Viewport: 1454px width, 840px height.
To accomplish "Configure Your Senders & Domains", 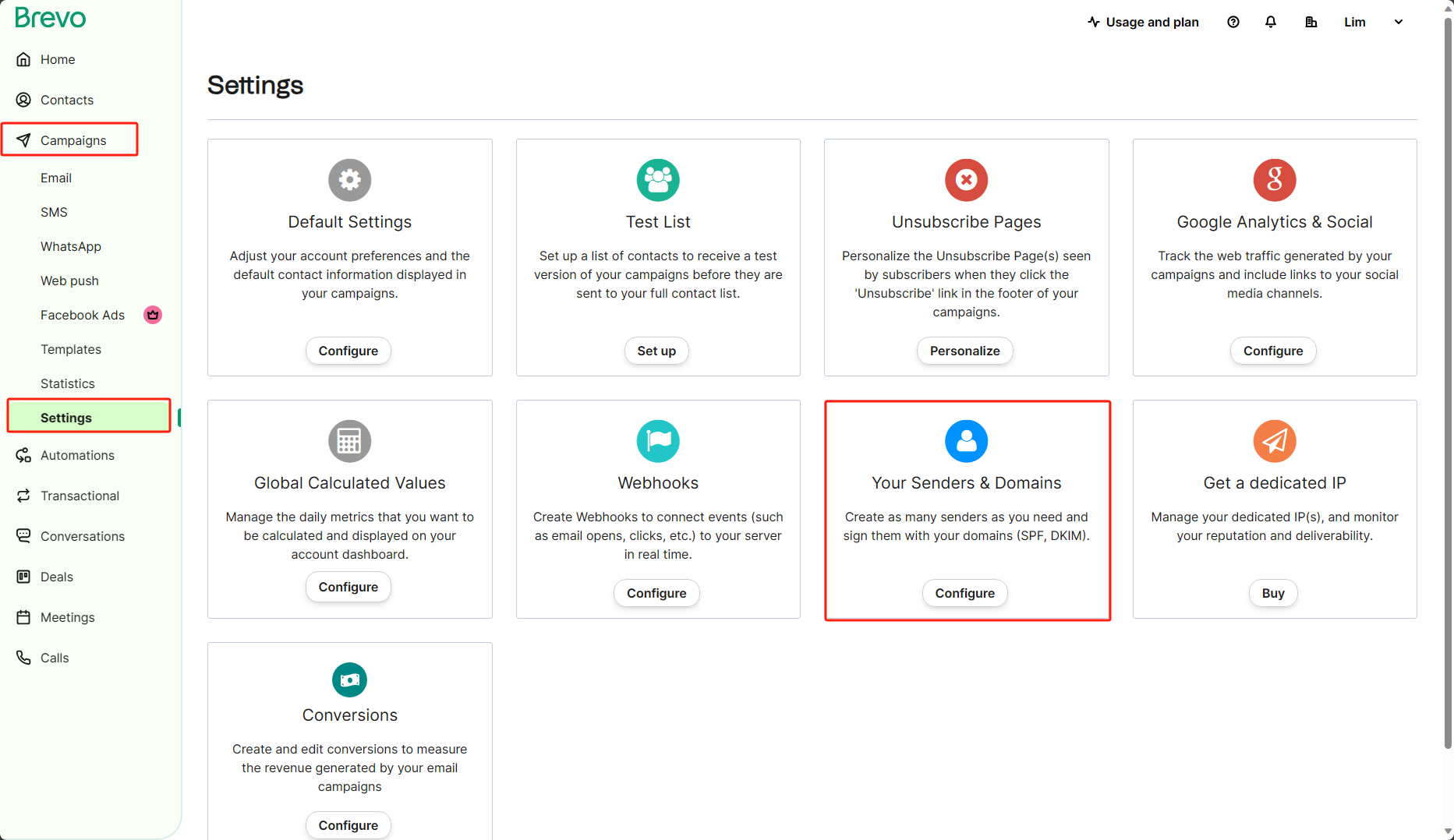I will [964, 593].
